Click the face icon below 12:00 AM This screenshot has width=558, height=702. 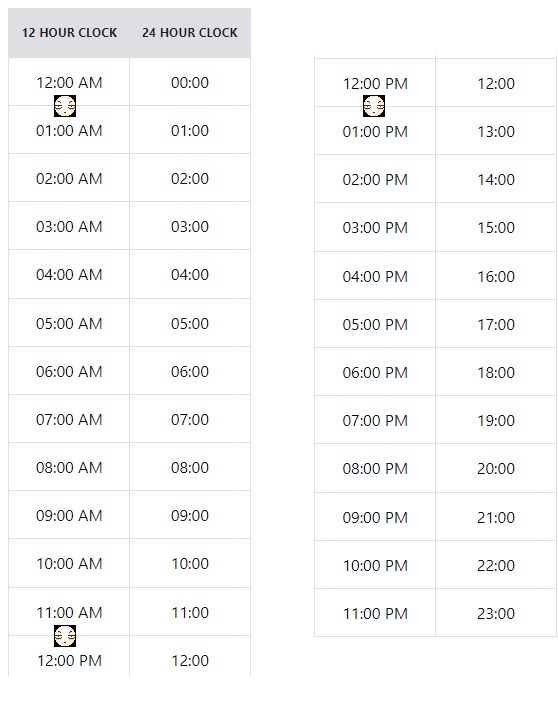click(x=65, y=106)
